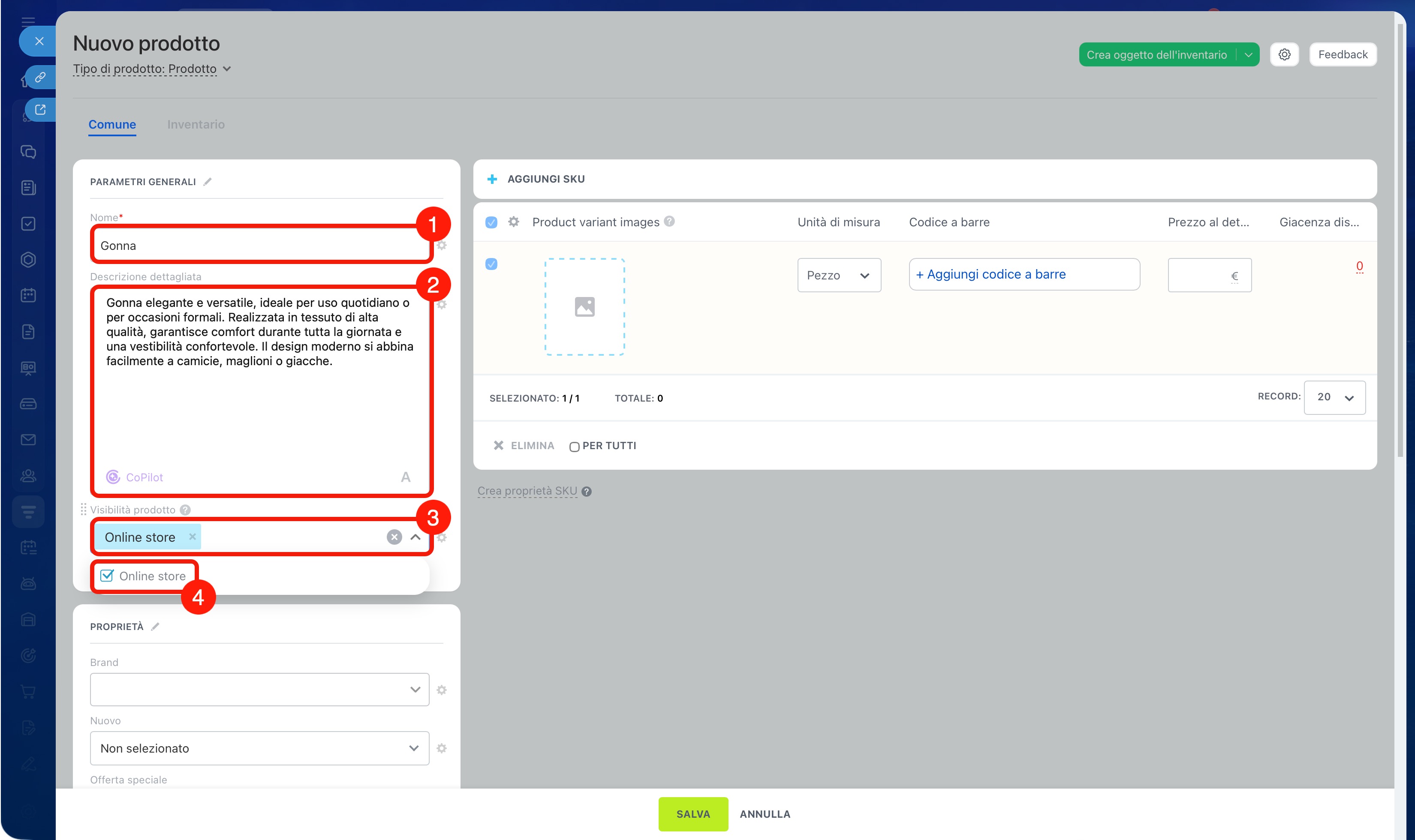Click the text formatting A icon

point(405,477)
